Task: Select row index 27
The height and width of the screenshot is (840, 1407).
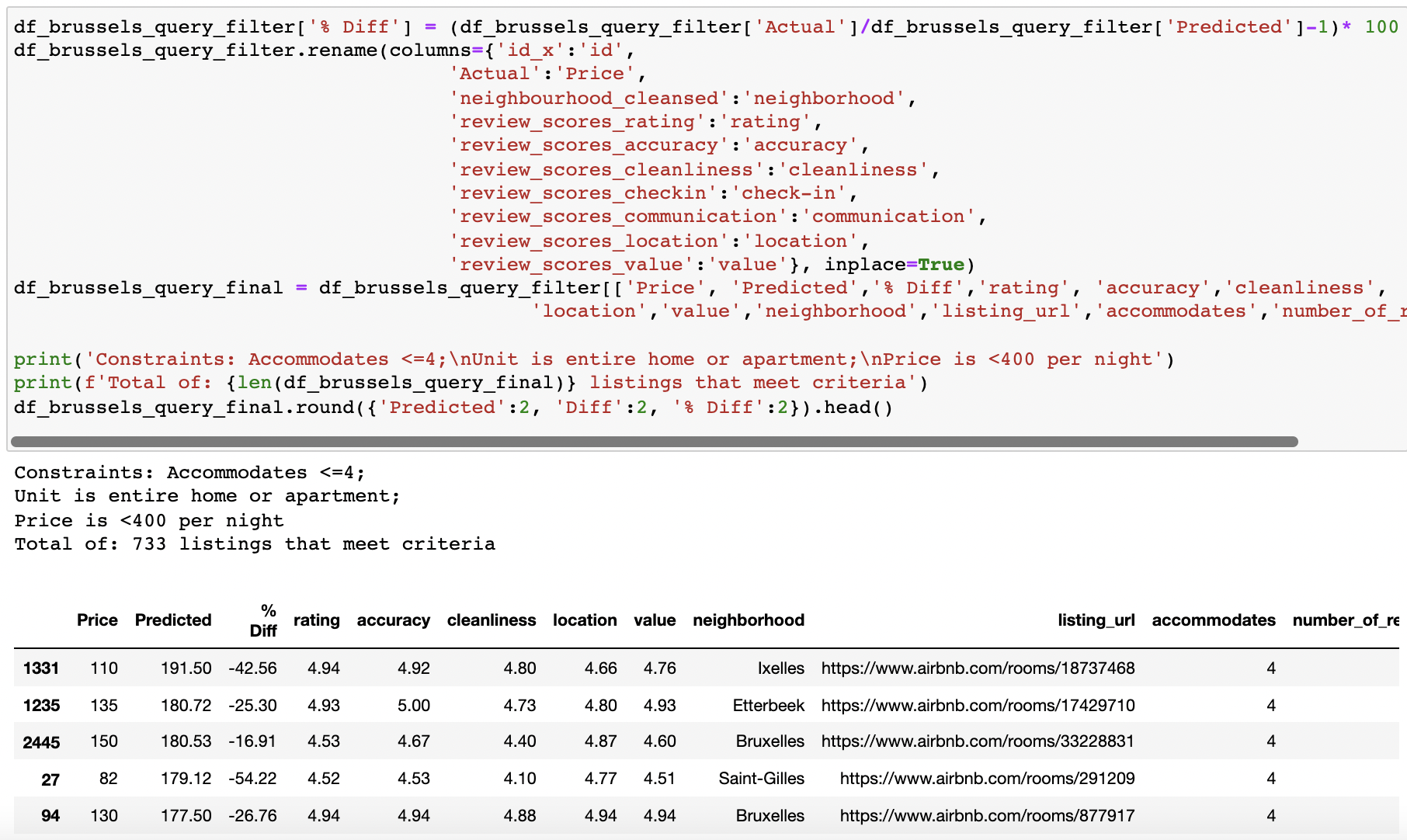Action: (x=50, y=780)
